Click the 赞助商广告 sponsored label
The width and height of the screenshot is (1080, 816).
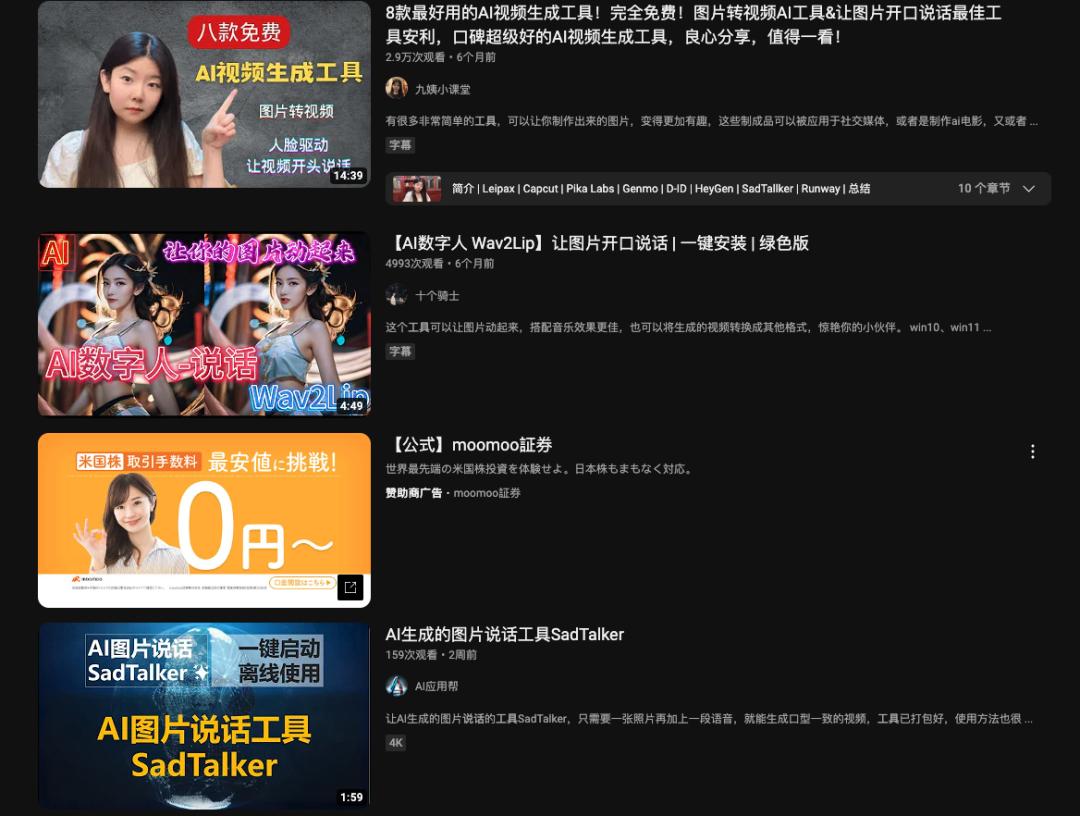(x=413, y=493)
